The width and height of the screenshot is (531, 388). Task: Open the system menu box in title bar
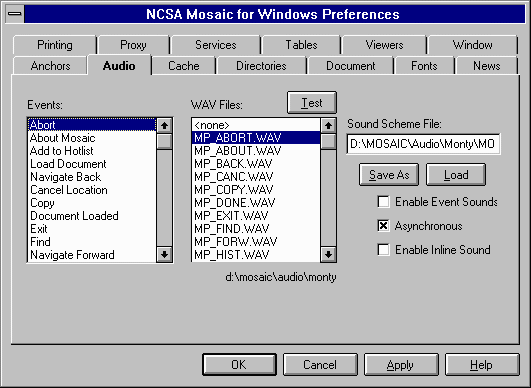15,14
